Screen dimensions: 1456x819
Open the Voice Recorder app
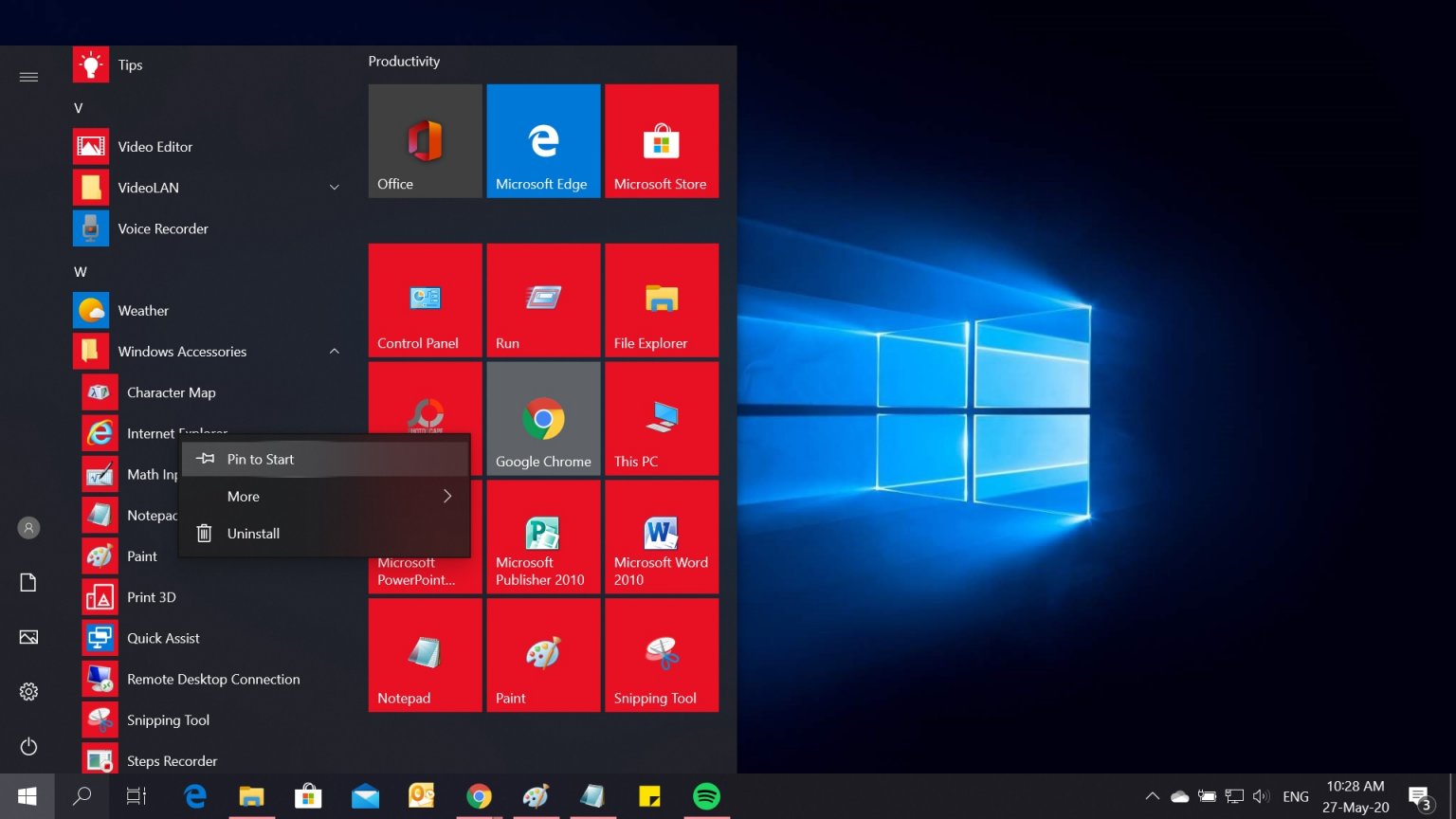(x=162, y=228)
